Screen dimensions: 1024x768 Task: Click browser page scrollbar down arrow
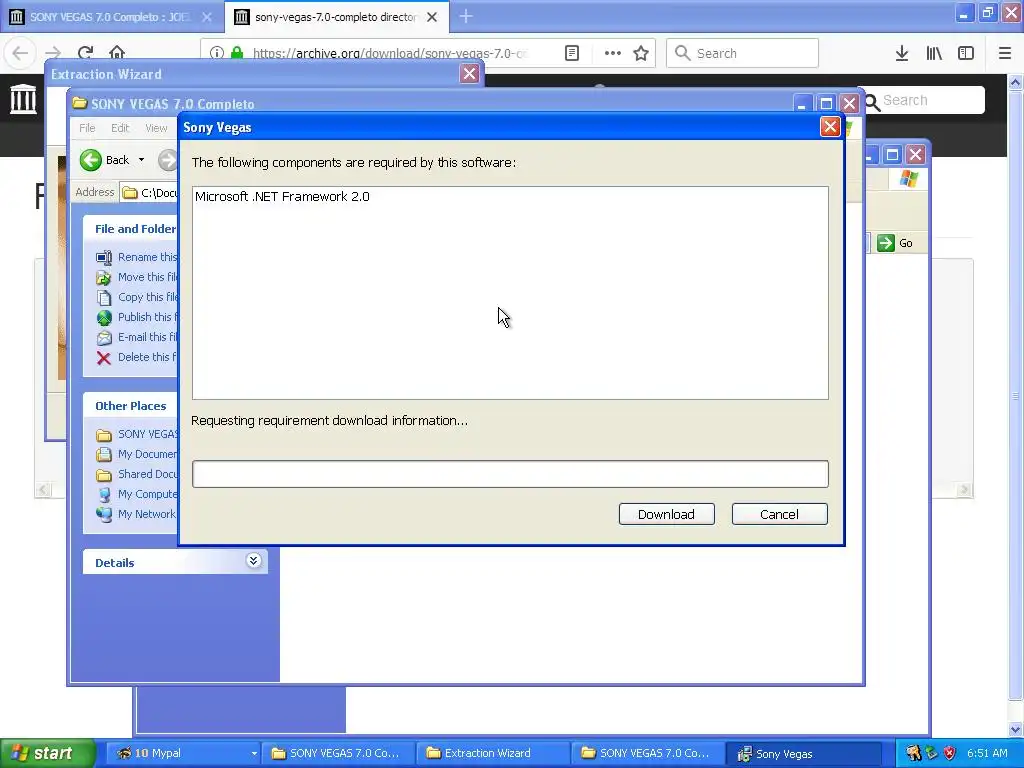tap(1016, 730)
